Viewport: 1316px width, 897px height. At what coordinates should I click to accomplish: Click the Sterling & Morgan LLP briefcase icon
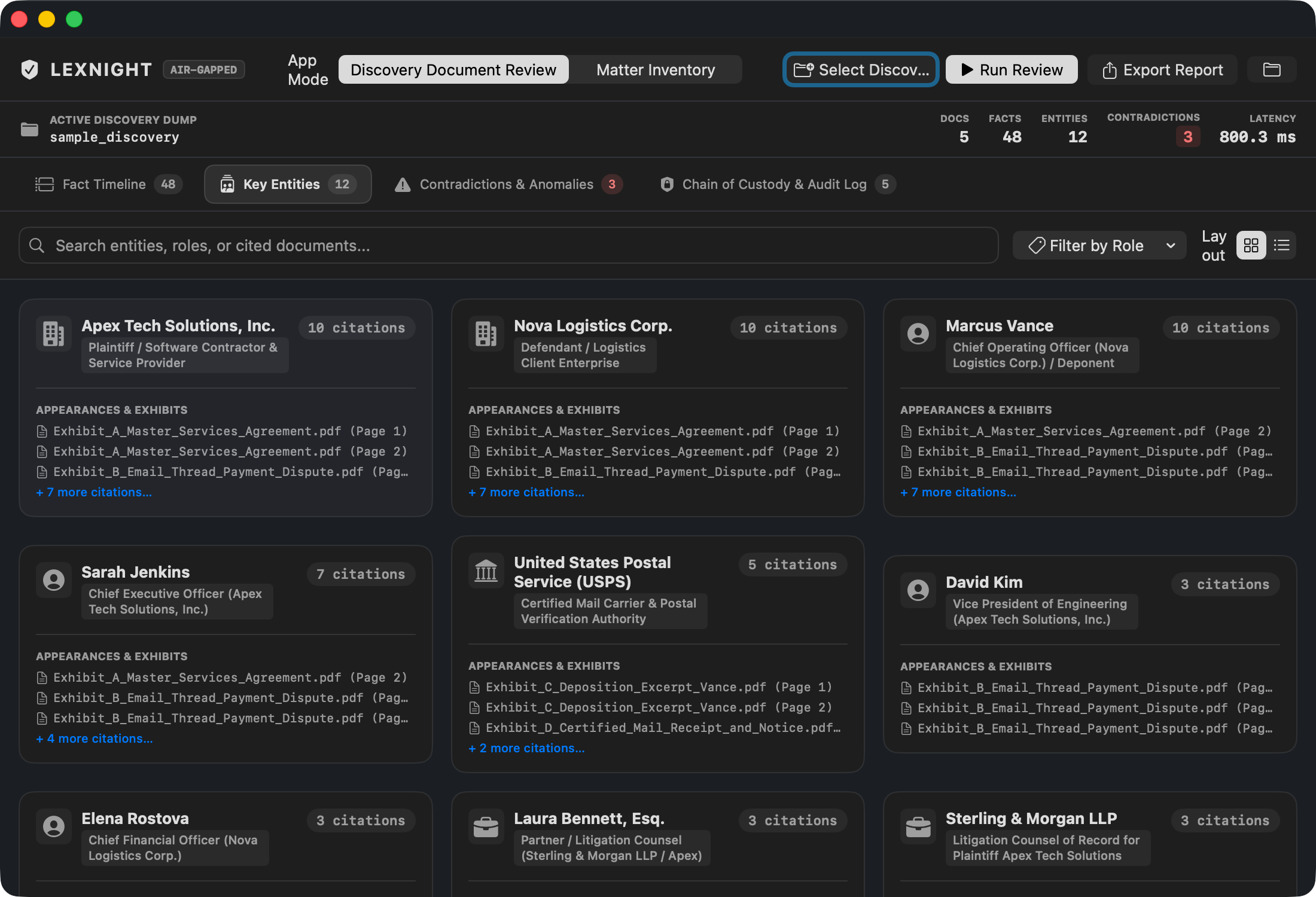point(918,826)
